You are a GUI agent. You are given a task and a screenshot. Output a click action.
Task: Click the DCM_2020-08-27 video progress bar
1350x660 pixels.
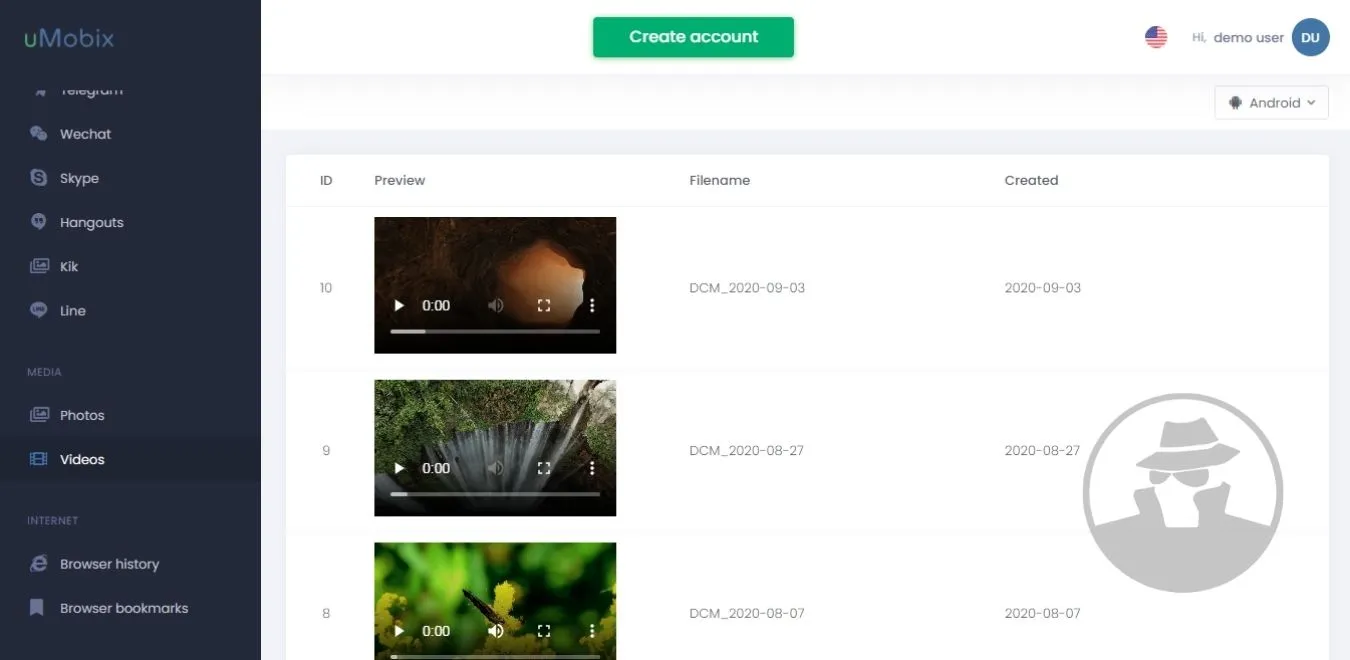point(495,494)
